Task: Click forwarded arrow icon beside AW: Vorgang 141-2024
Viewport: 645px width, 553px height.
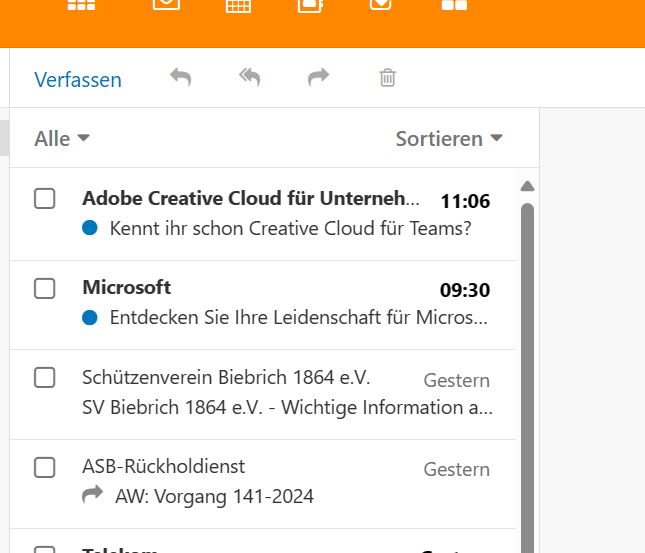Action: (x=92, y=494)
